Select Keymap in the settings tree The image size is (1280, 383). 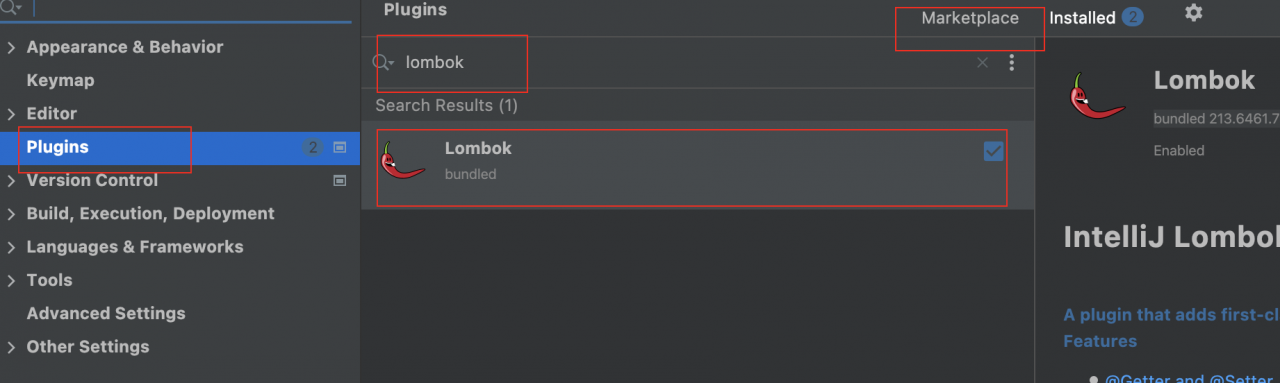[x=60, y=80]
